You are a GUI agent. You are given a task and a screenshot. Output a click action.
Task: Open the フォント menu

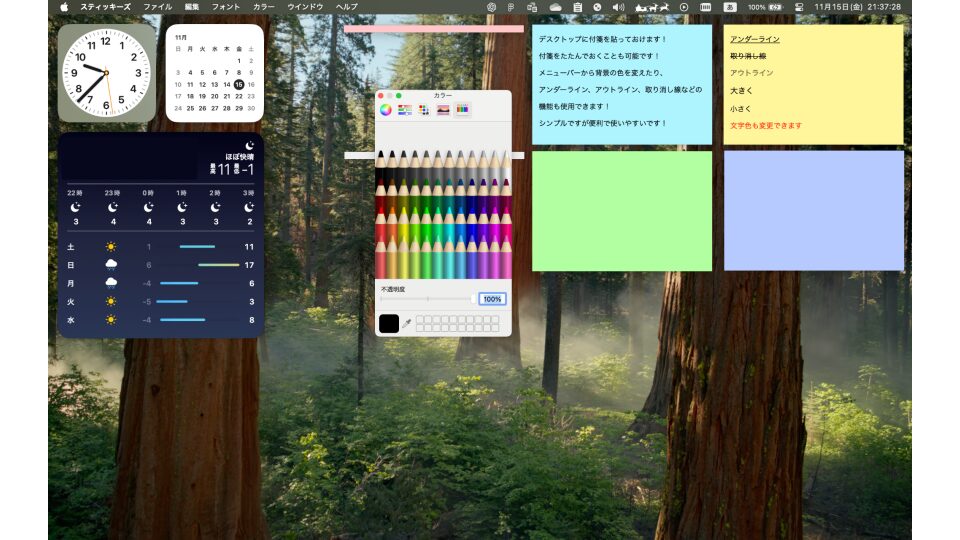pos(226,7)
